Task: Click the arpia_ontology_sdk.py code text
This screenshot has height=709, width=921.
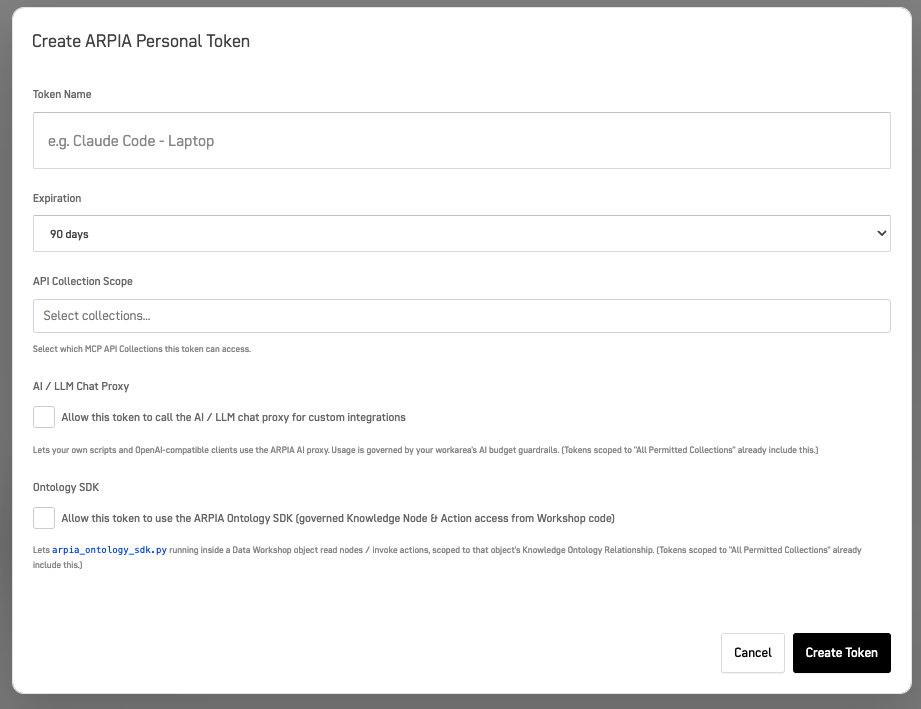Action: pyautogui.click(x=109, y=550)
